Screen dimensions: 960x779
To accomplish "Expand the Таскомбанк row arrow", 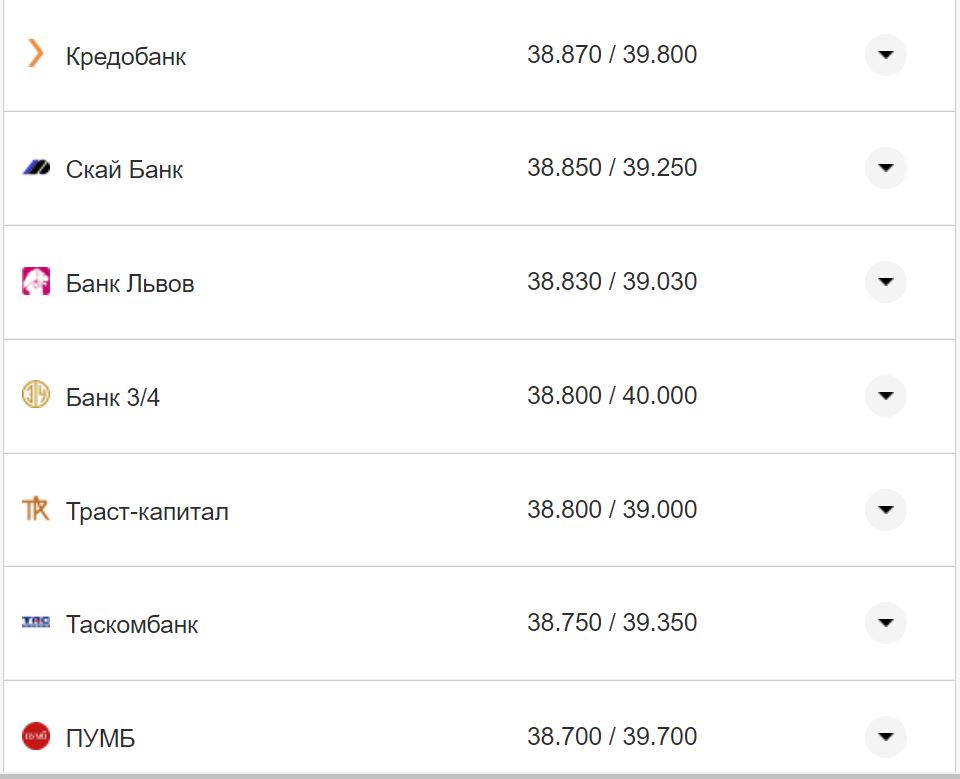I will (885, 623).
